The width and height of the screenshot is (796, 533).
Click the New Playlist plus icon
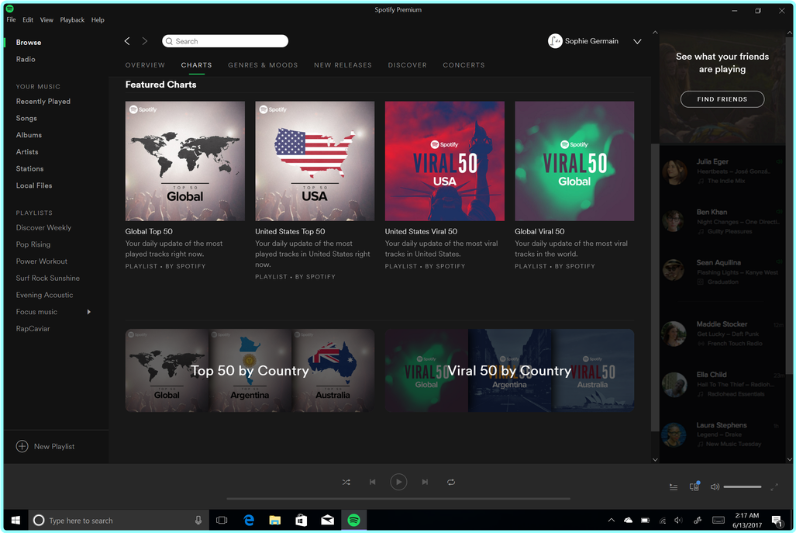(x=22, y=446)
